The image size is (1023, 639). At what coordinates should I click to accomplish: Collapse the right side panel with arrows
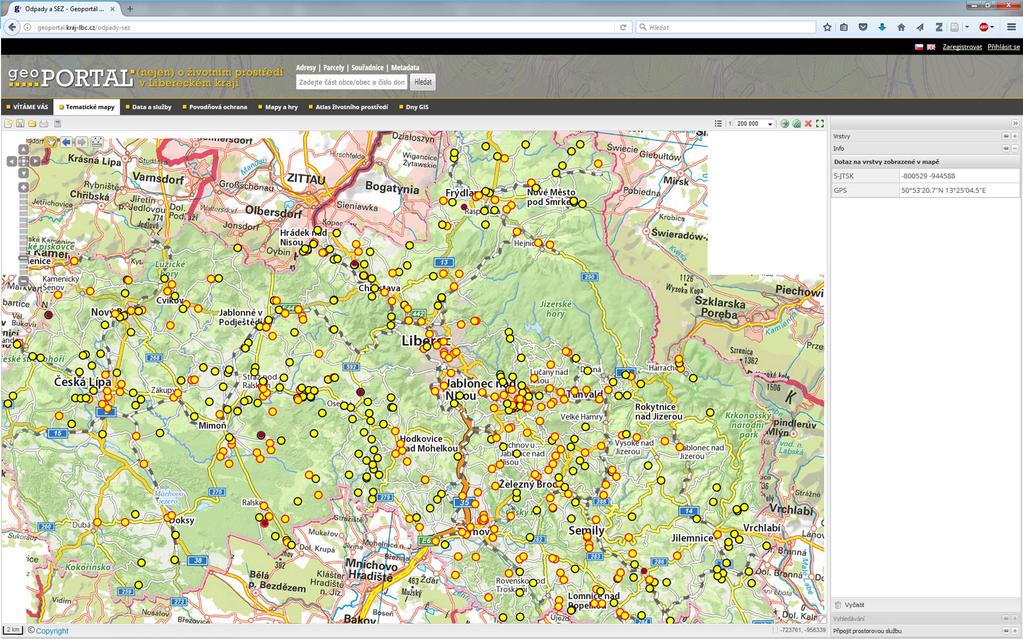coord(1015,123)
